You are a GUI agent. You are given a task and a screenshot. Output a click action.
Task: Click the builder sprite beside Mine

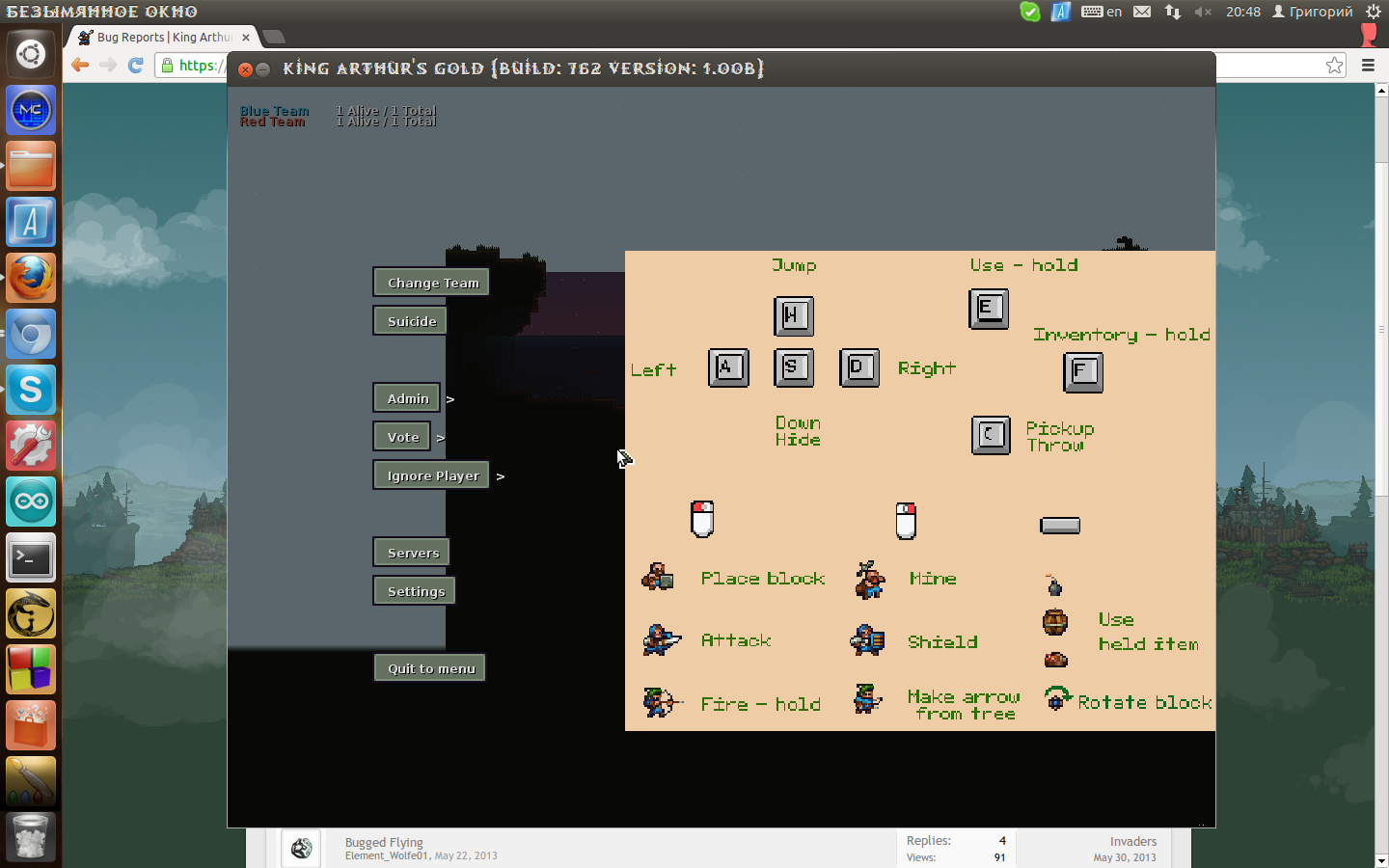point(870,579)
